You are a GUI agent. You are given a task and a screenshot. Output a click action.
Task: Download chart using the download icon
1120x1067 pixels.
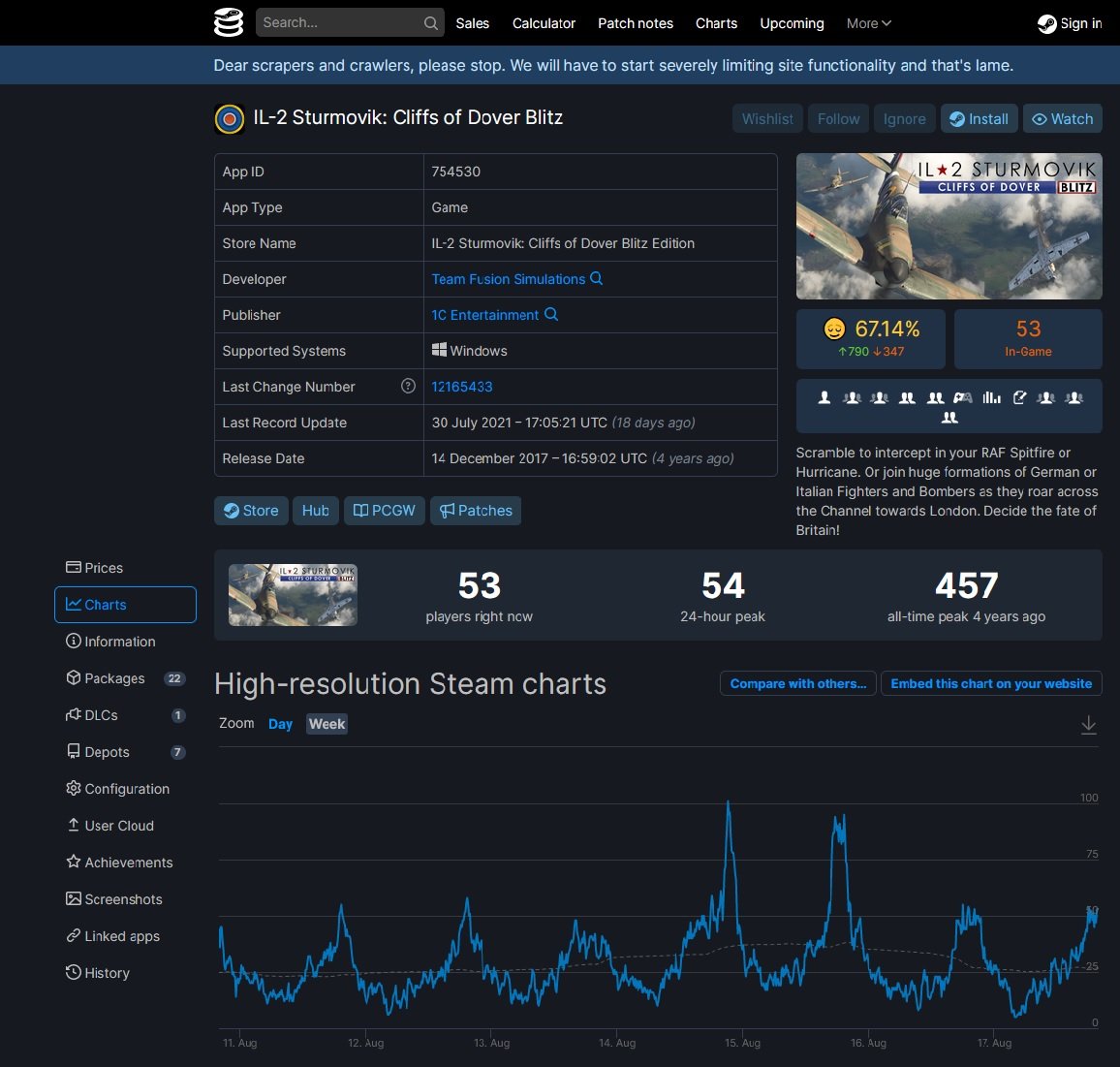[x=1089, y=725]
